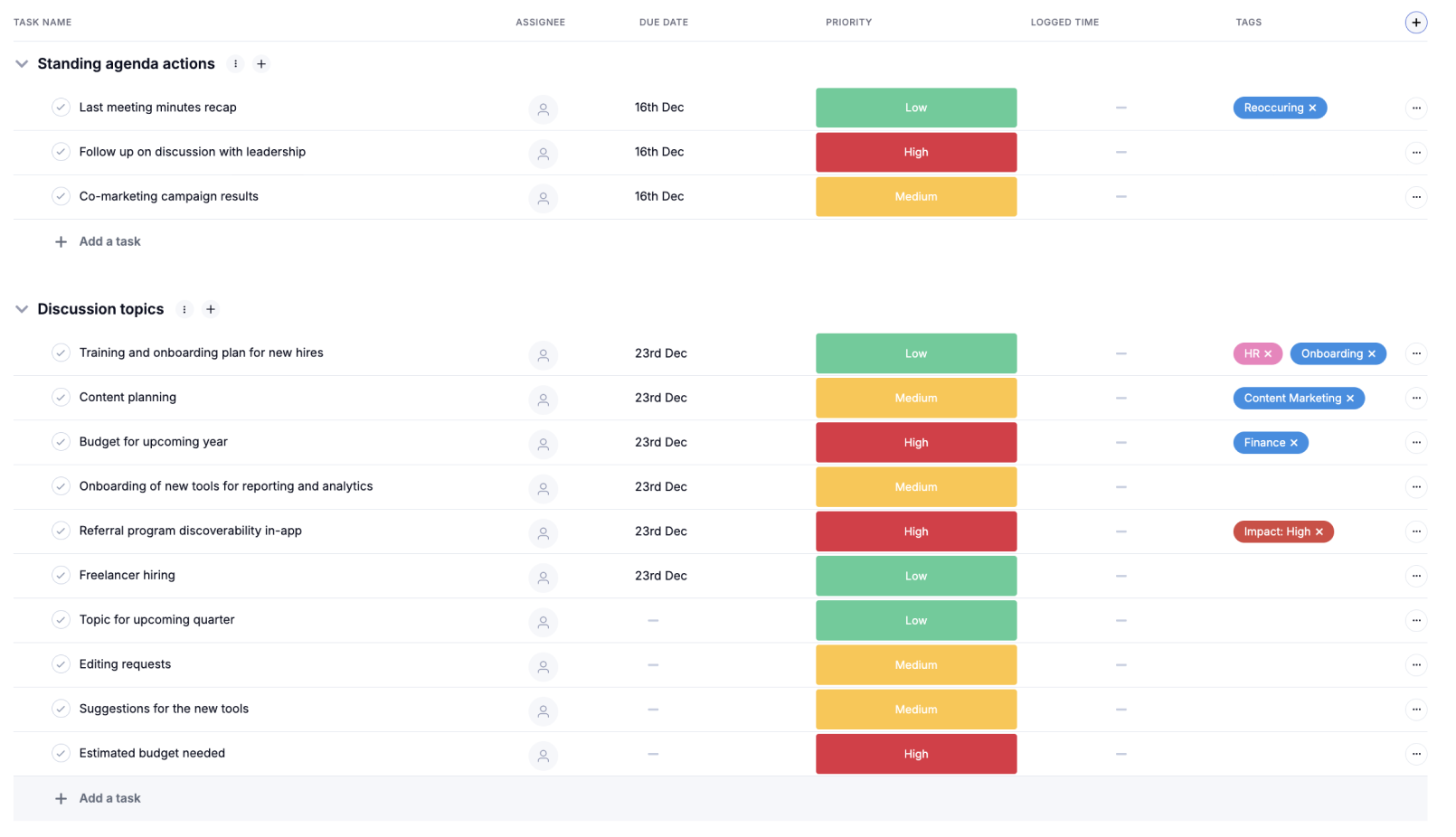Screen dimensions: 1456x837
Task: Open more options for Budget for upcoming year
Action: [x=1415, y=443]
